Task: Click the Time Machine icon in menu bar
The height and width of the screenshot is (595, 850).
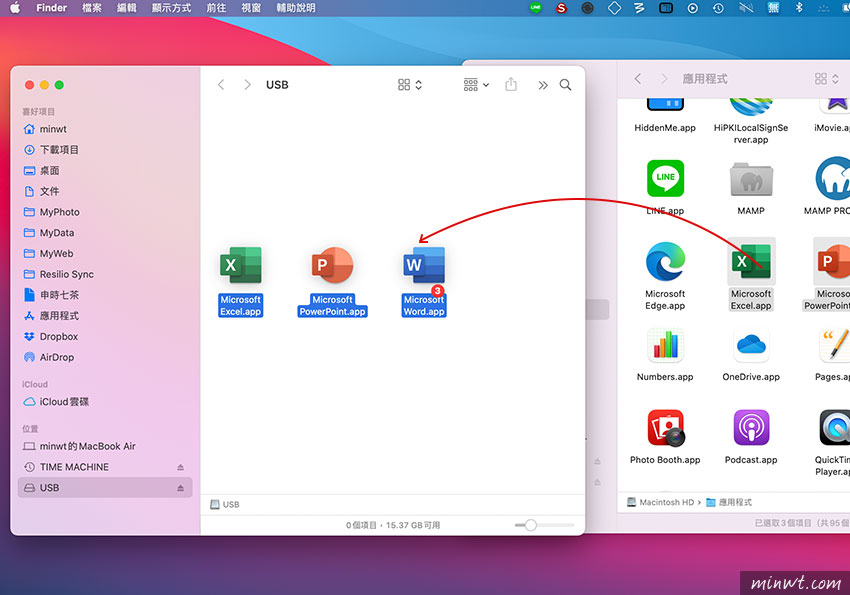Action: (x=718, y=8)
